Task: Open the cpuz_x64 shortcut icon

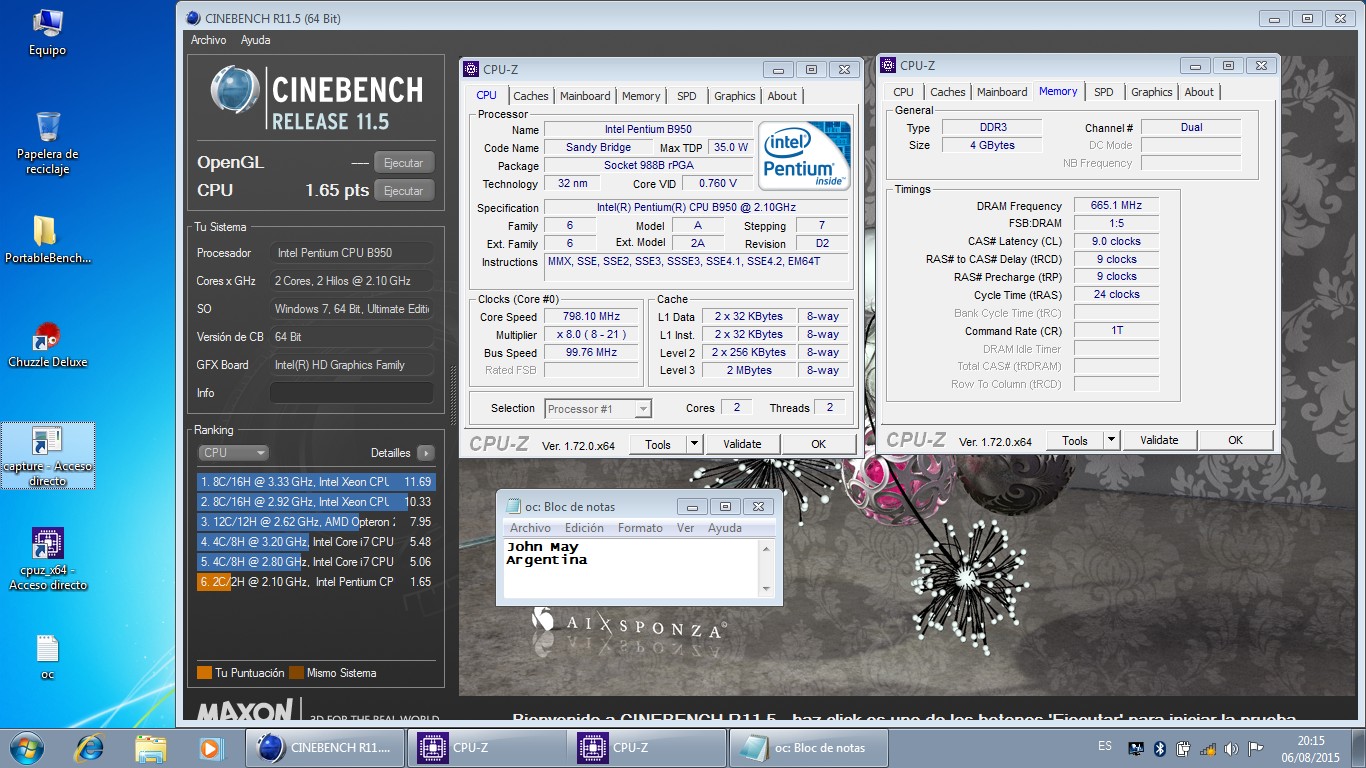Action: pos(47,560)
